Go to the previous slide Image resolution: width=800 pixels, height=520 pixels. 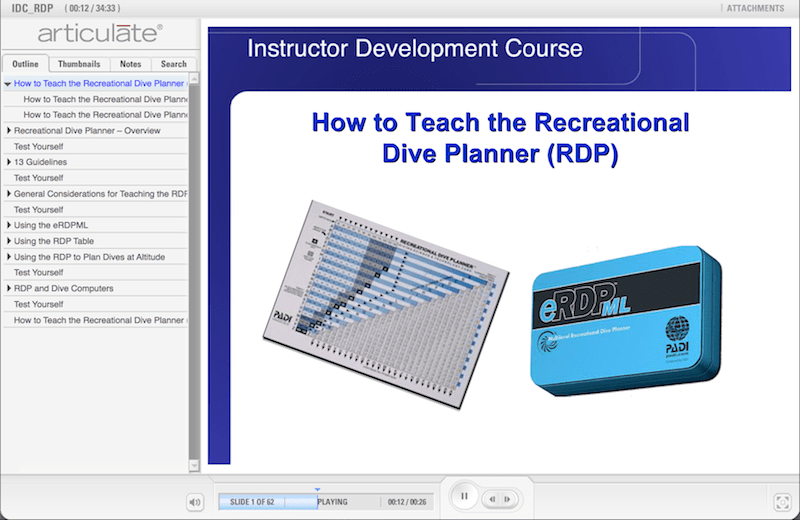[492, 499]
